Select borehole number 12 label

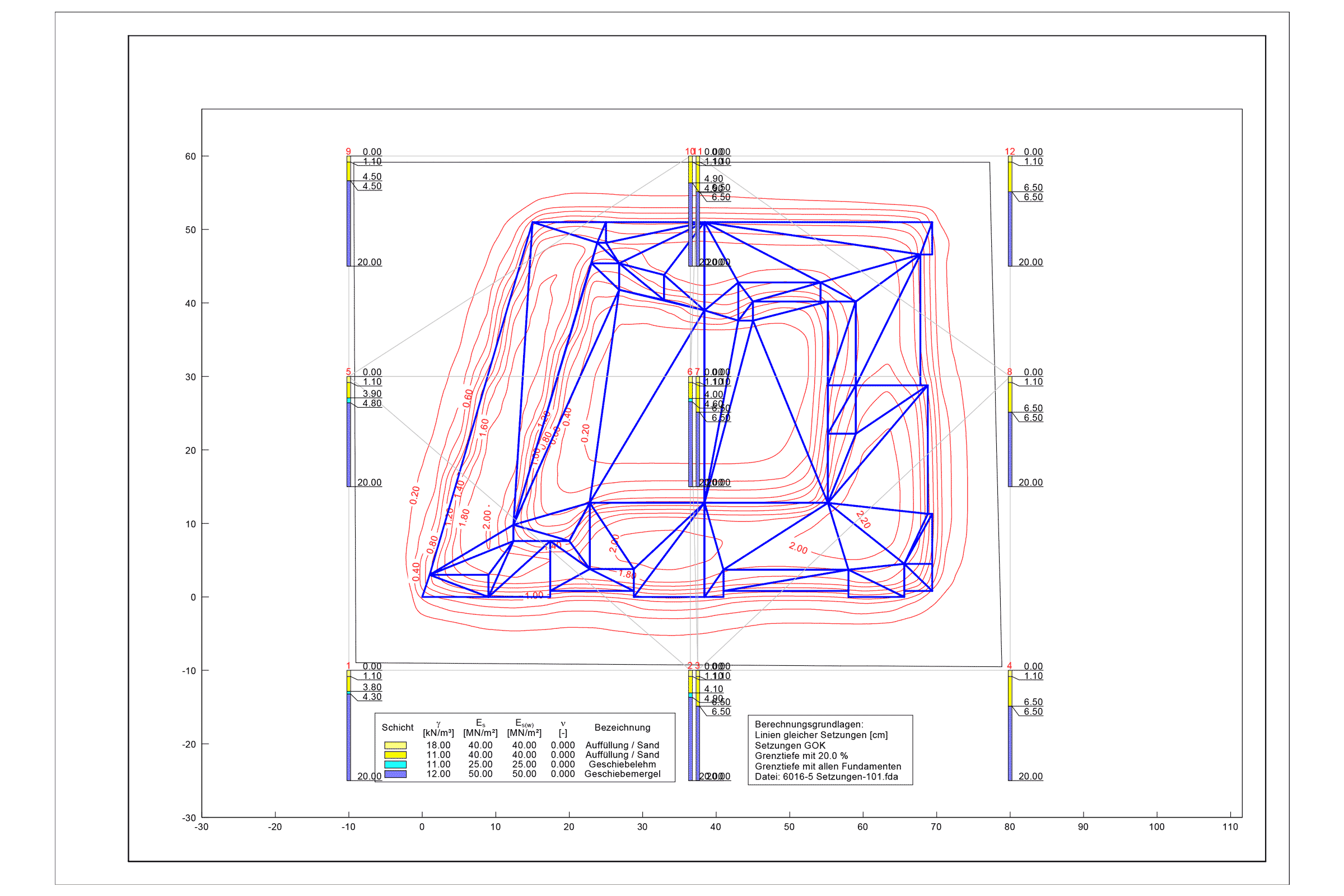coord(1010,151)
